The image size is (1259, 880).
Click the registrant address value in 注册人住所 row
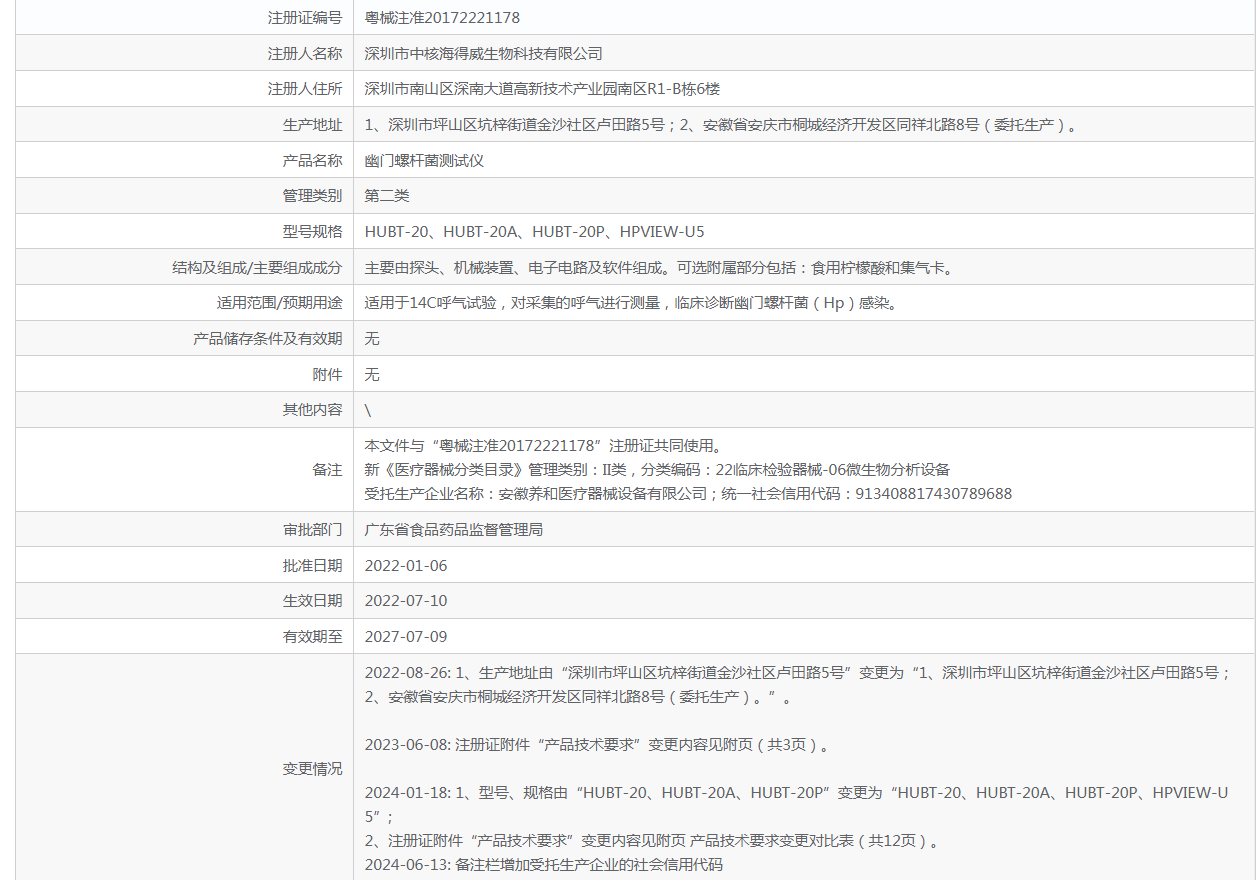coord(542,89)
